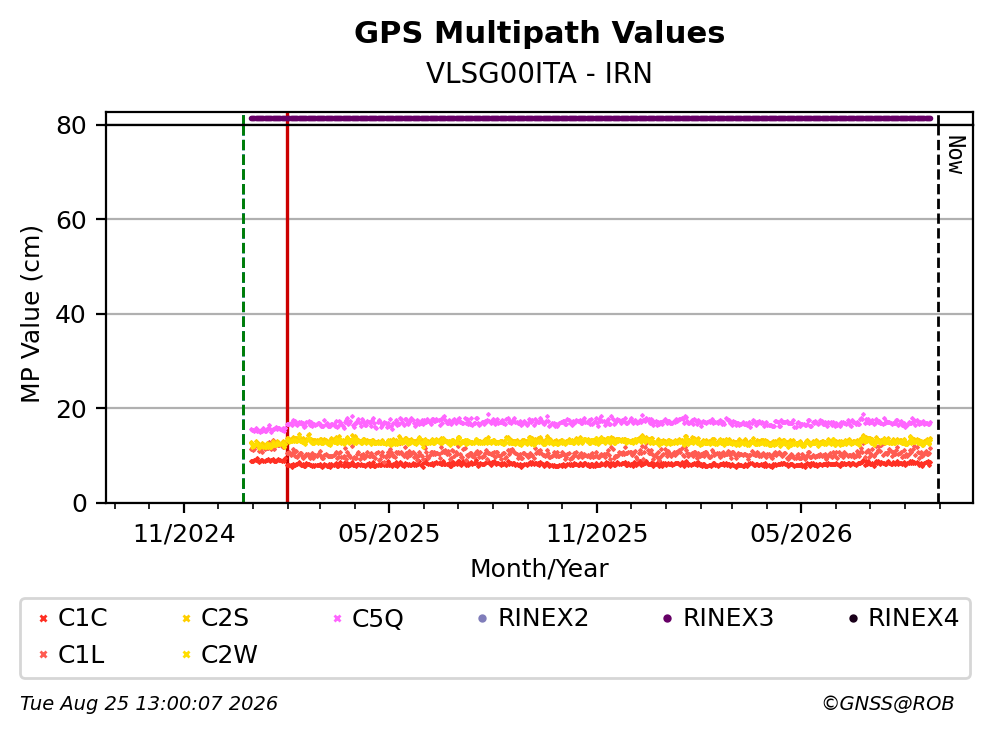
Task: Click the RINEX3 purple legend dot
Action: [x=667, y=618]
